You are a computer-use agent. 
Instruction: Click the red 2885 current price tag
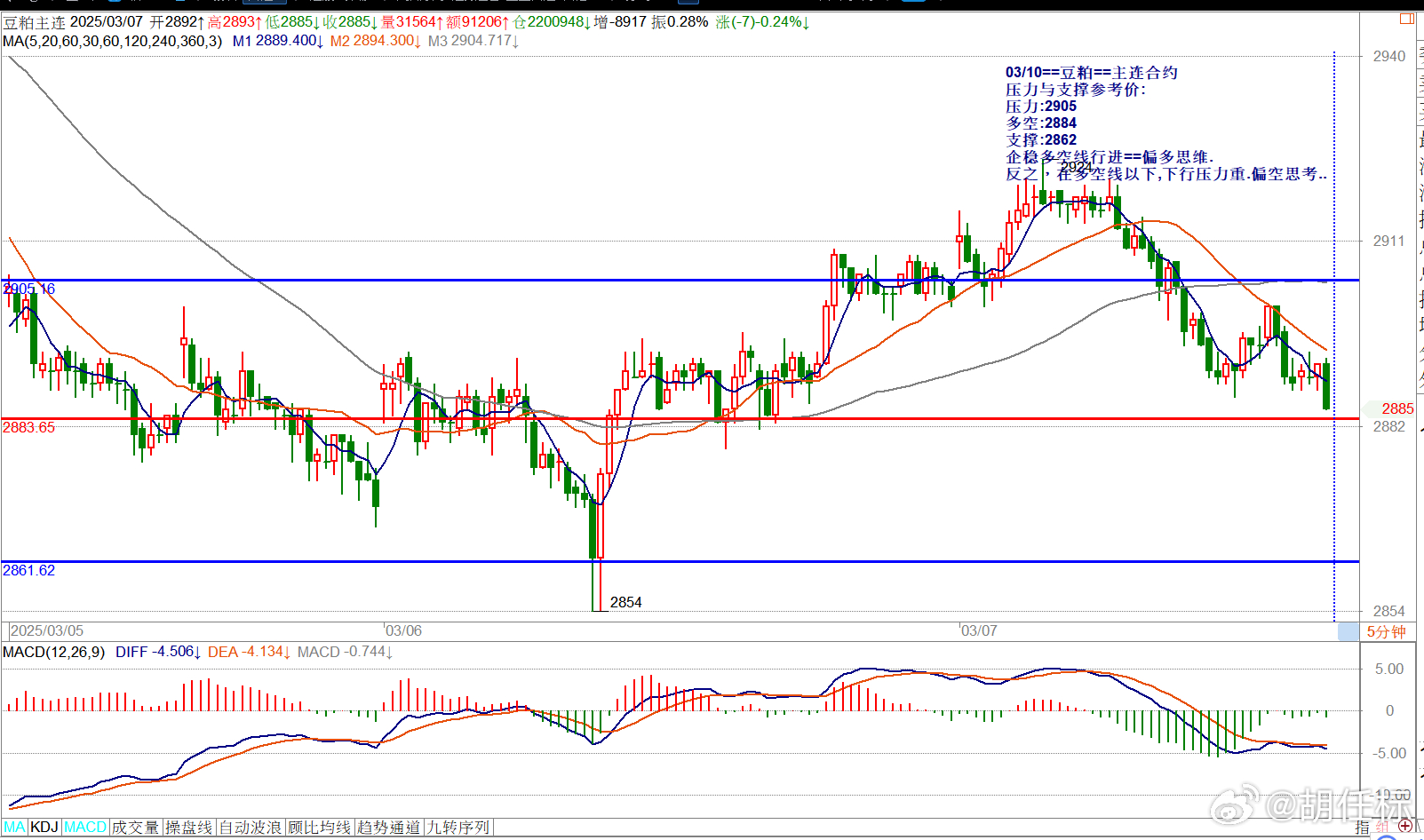(1396, 408)
